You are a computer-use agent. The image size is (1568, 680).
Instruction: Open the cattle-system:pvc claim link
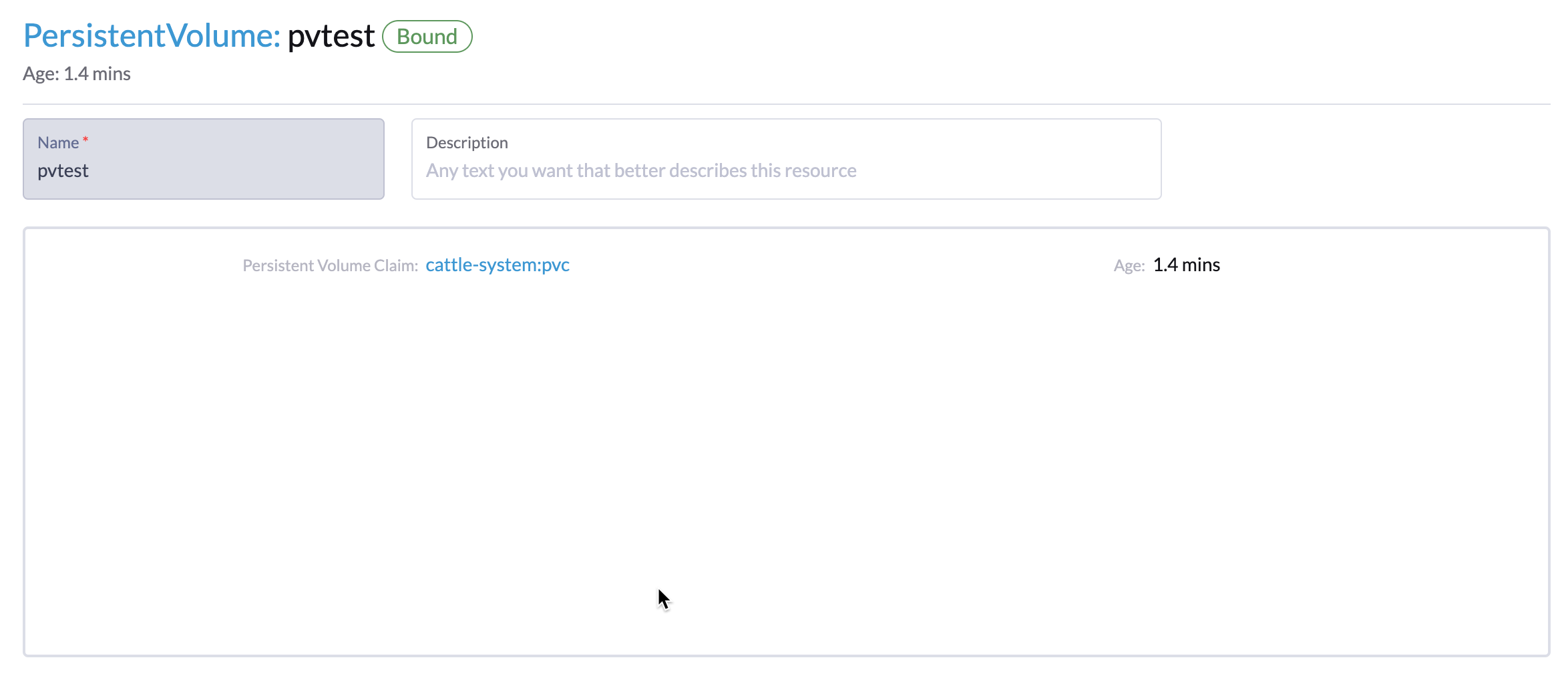coord(497,265)
